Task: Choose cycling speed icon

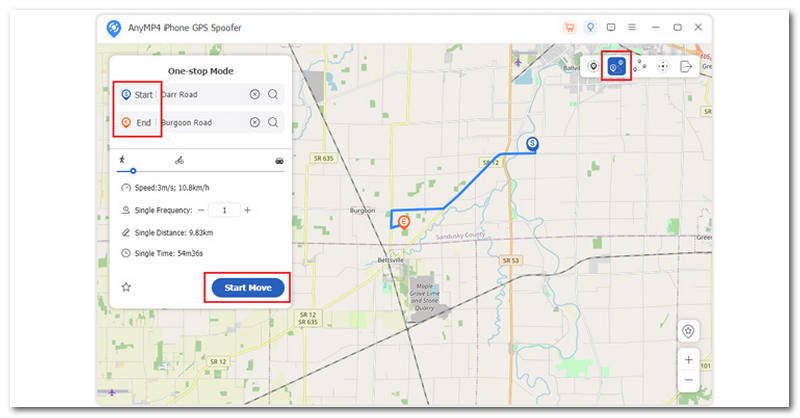Action: pos(179,161)
